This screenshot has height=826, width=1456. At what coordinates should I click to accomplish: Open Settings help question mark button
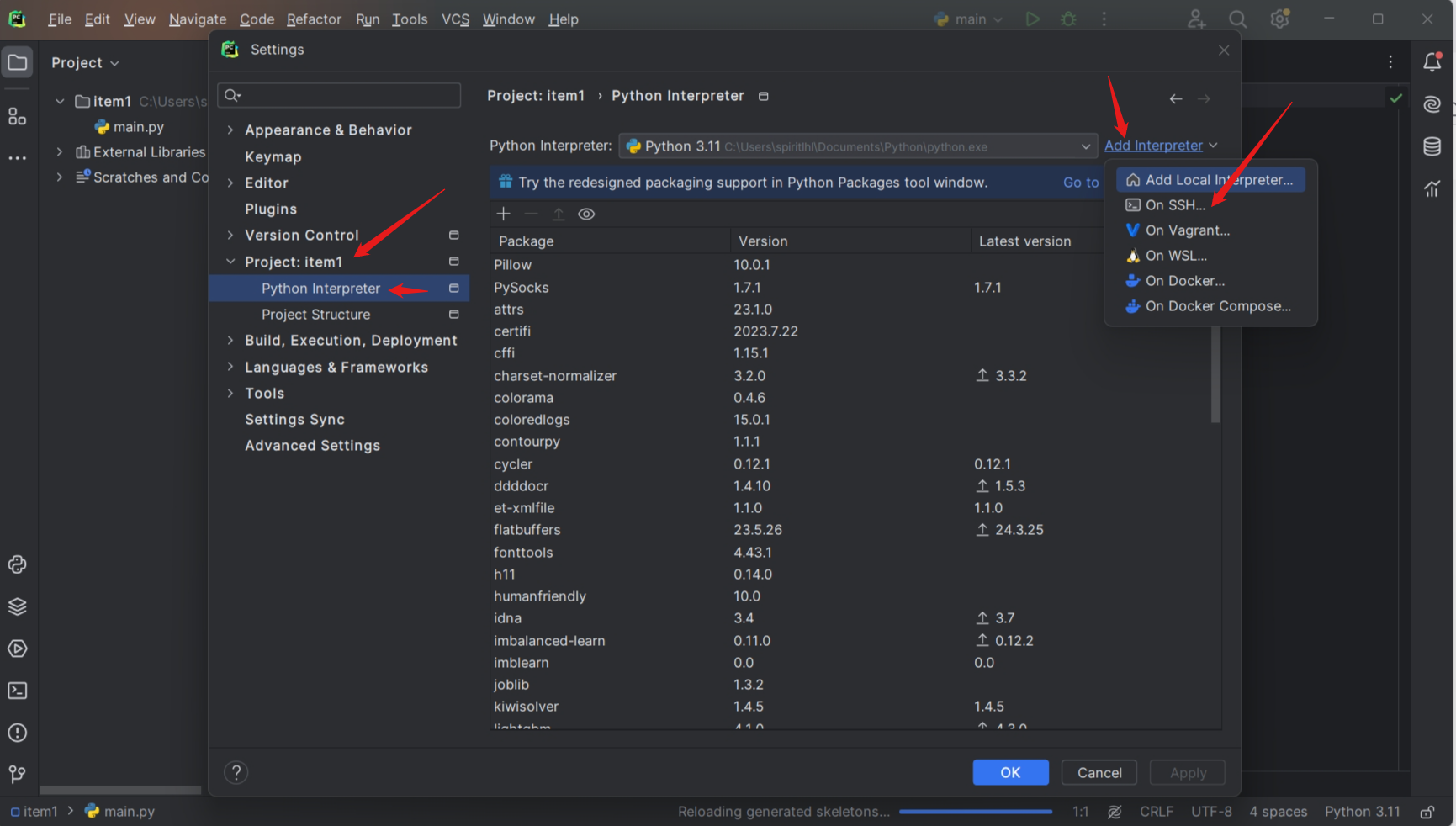[x=236, y=772]
